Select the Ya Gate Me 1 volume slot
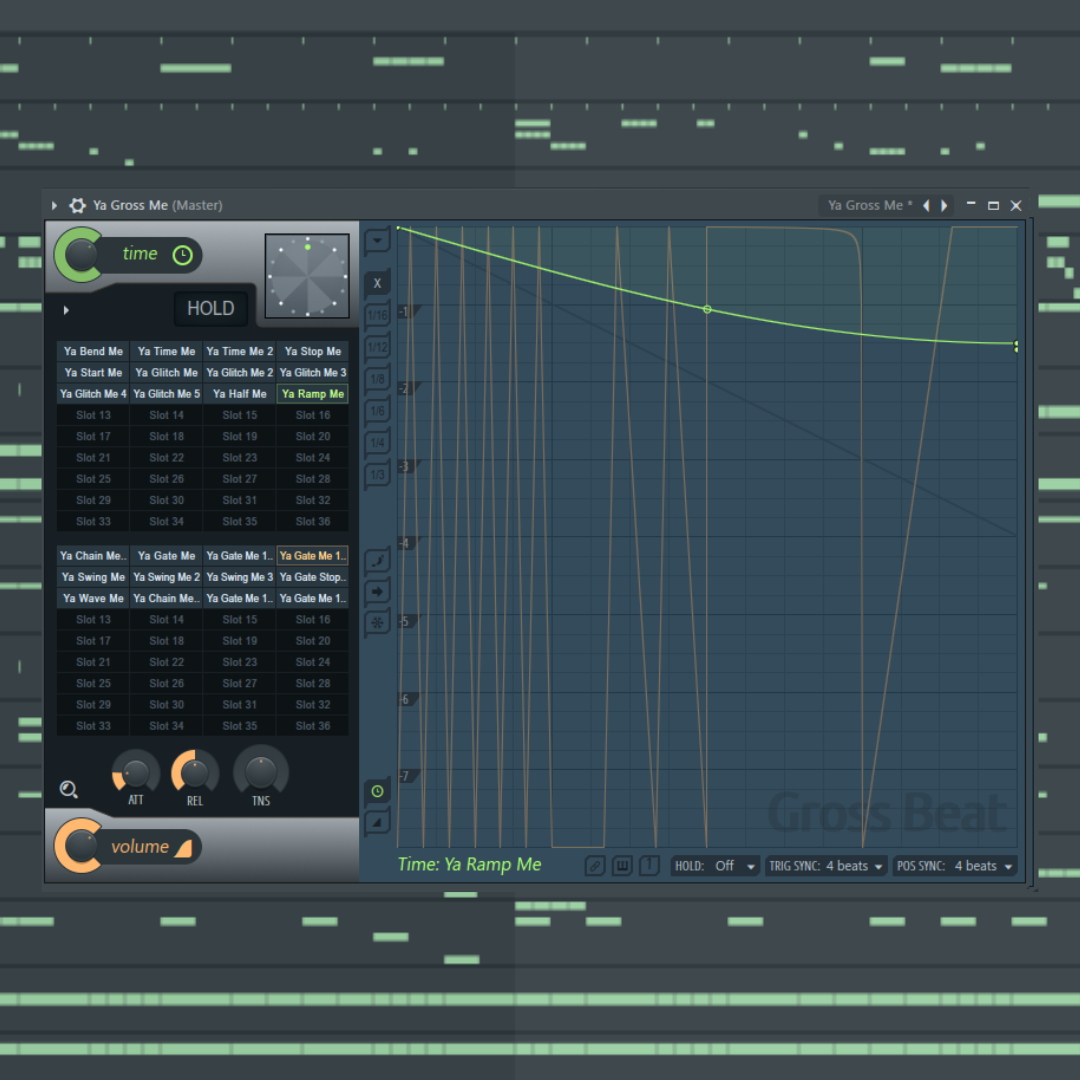This screenshot has height=1080, width=1080. [311, 555]
